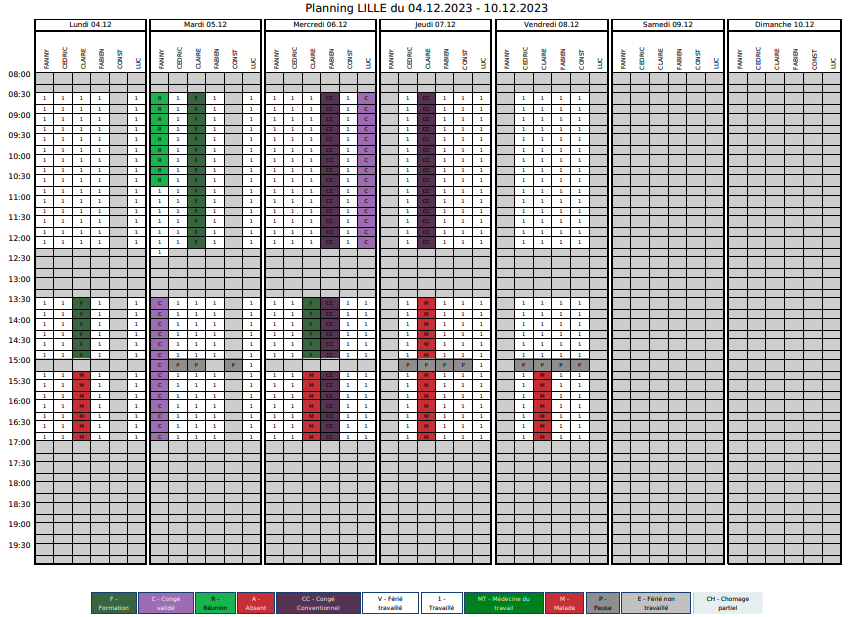This screenshot has height=617, width=849.
Task: Select the 'P - Pause' legend box
Action: click(602, 602)
